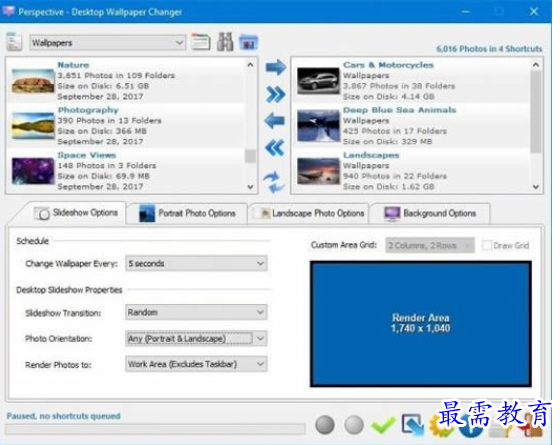Click the right list's scroll down arrow

[x=536, y=187]
